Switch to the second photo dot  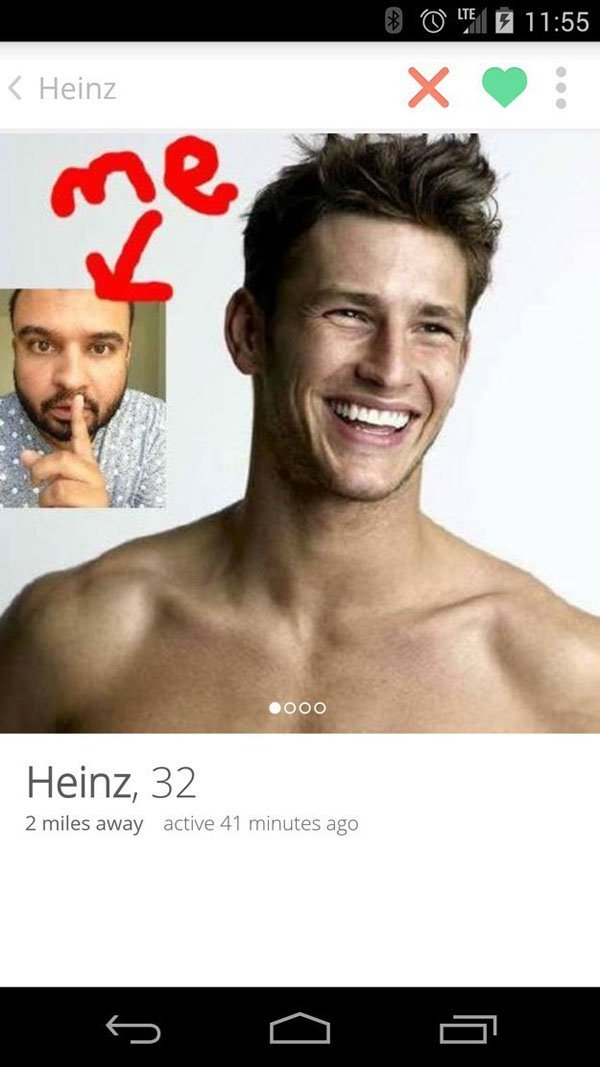coord(290,708)
